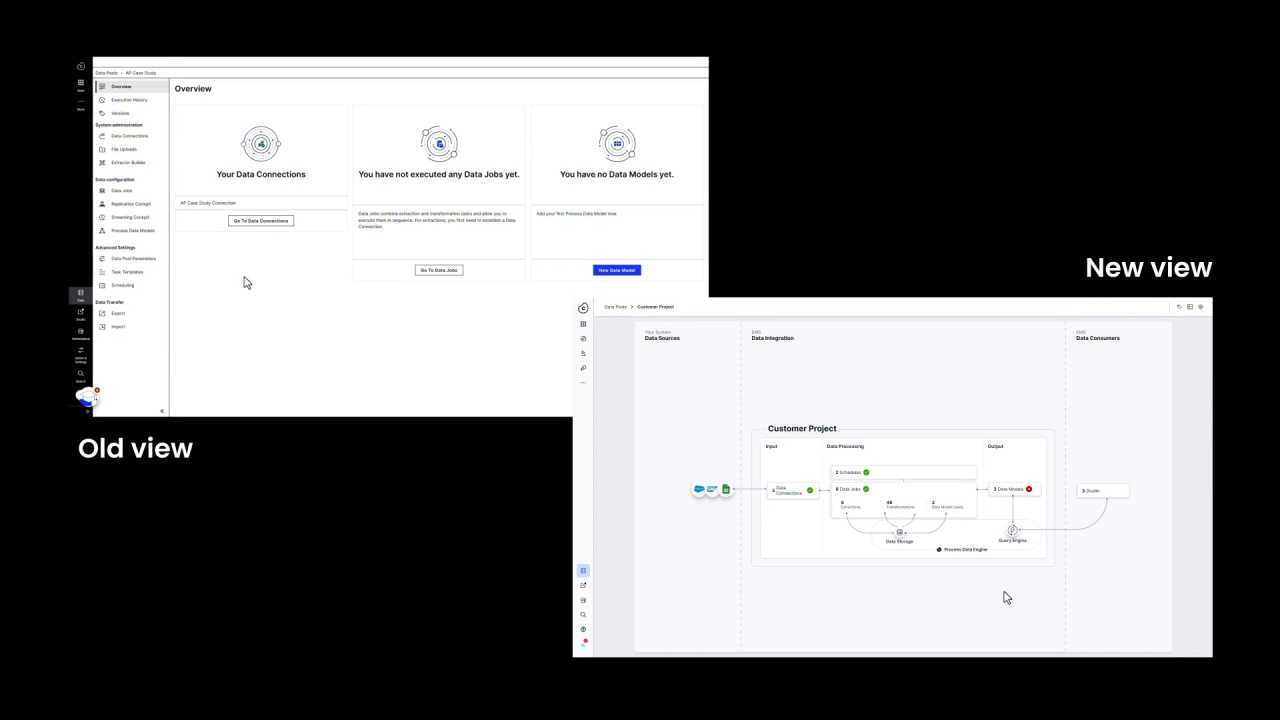1280x720 pixels.
Task: Click the Search icon in dark navigation bar
Action: pos(81,374)
